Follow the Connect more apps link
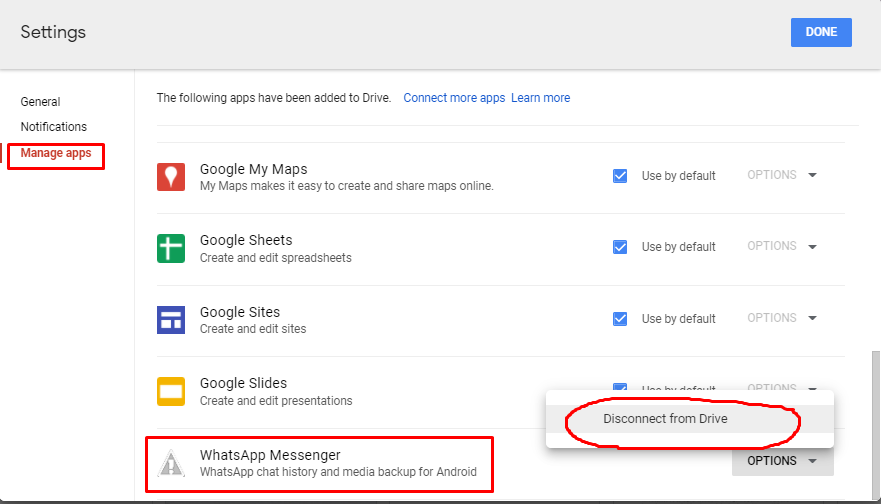This screenshot has width=881, height=504. click(x=454, y=98)
